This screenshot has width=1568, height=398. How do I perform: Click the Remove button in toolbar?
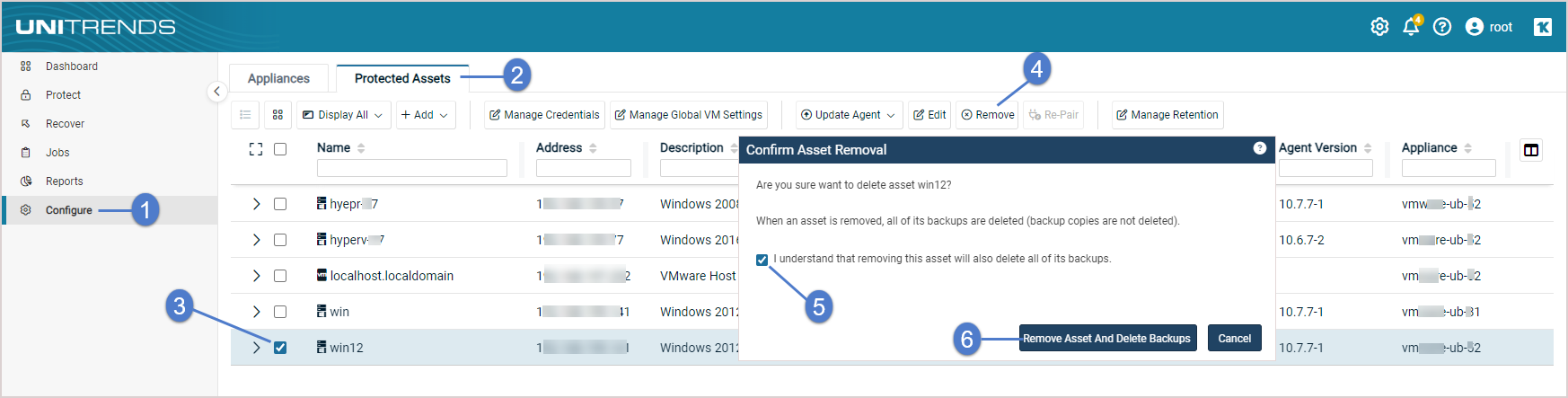[988, 115]
